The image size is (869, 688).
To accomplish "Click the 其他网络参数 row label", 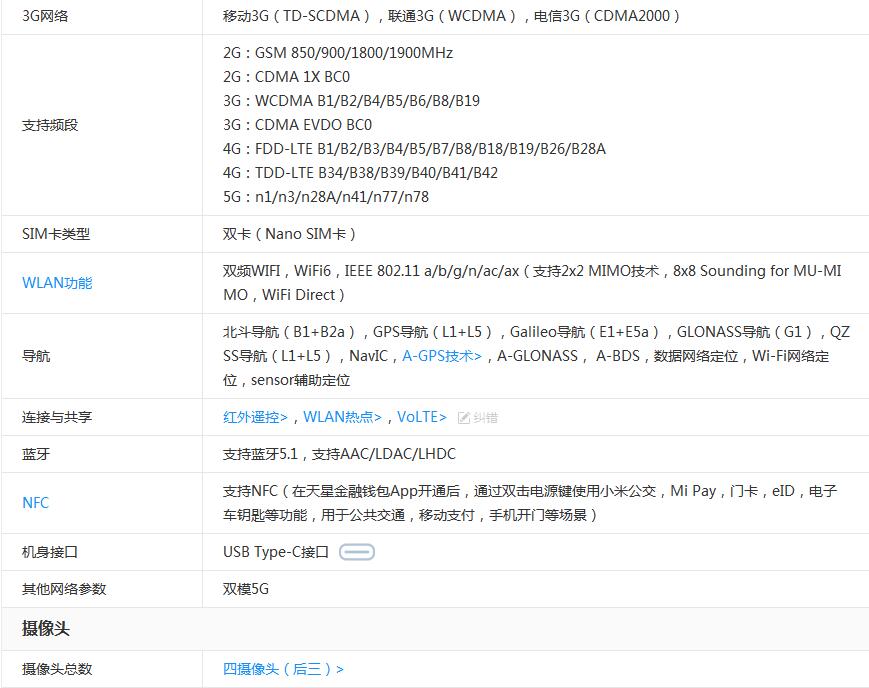I will (64, 589).
